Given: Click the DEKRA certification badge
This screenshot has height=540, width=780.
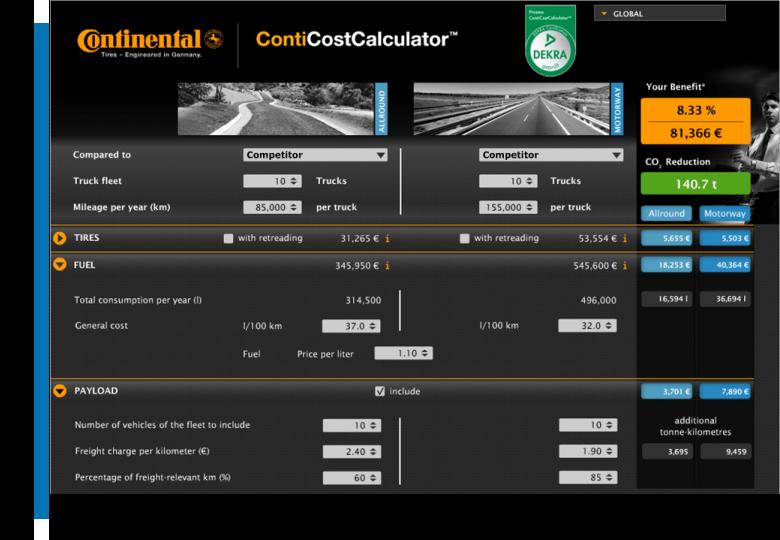Looking at the screenshot, I should click(x=550, y=40).
